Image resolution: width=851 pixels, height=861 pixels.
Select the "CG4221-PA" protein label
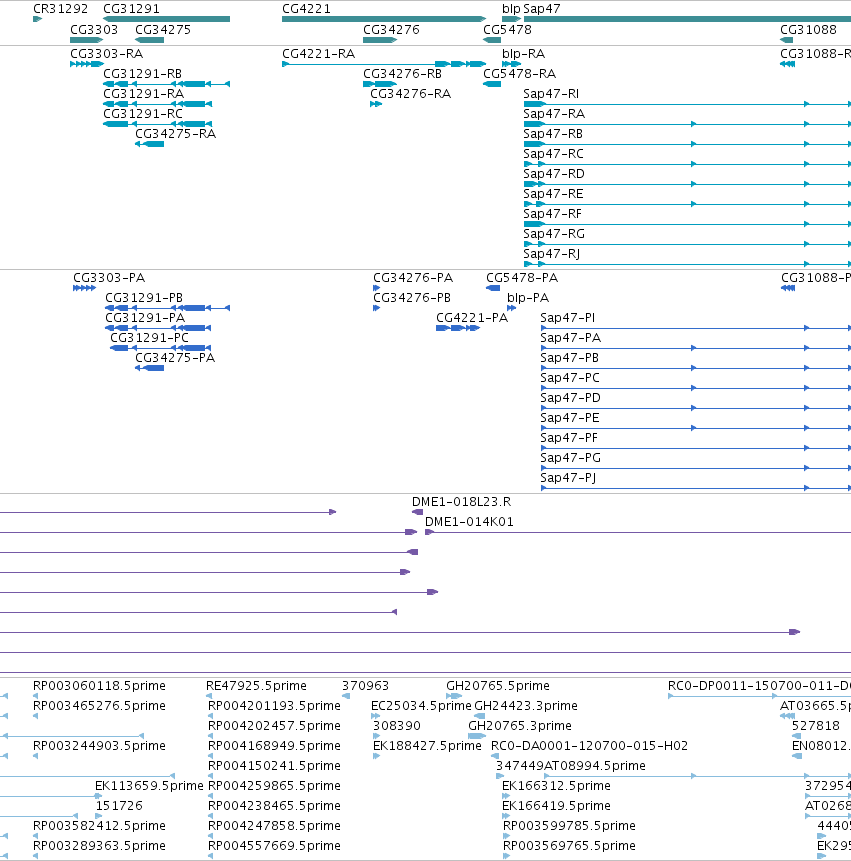coord(472,318)
